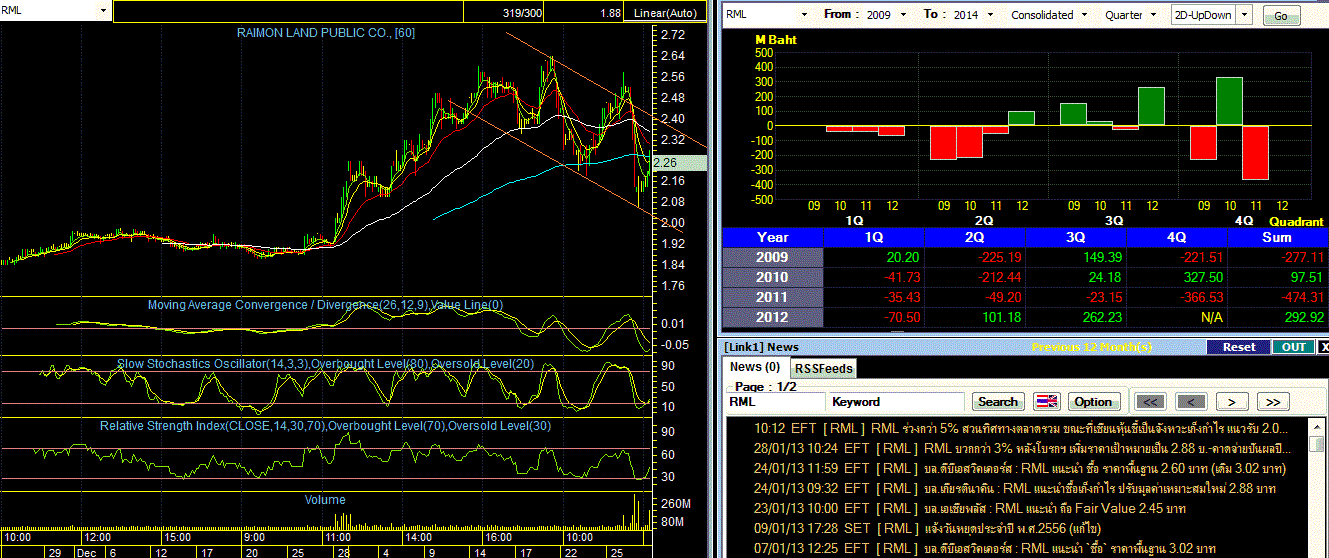Click the OUT button in News panel
Screen dimensions: 1329x558
[x=1292, y=347]
